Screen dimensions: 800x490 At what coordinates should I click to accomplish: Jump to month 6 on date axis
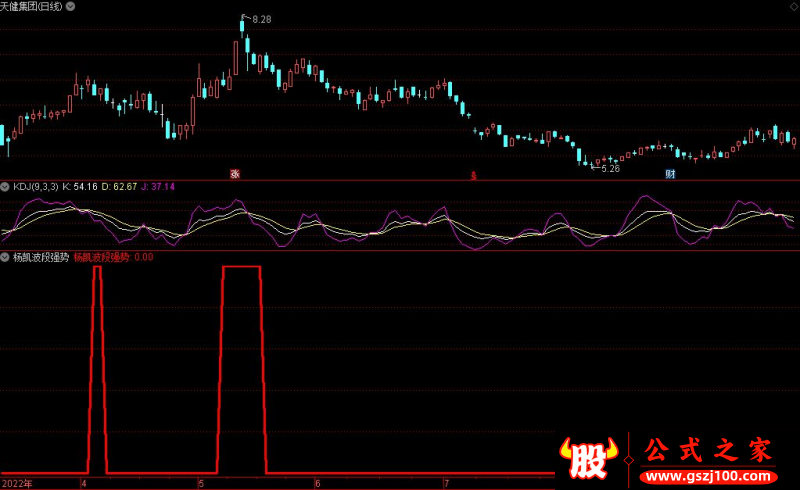(x=317, y=483)
